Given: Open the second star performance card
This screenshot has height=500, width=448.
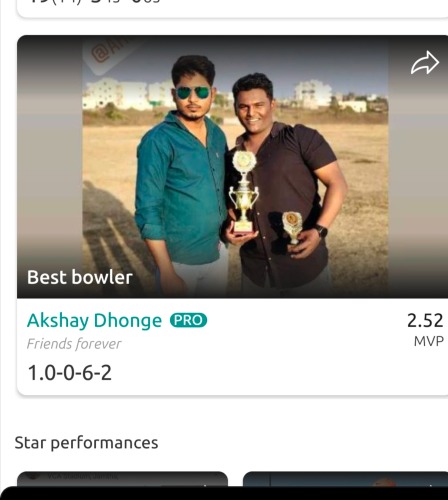Looking at the screenshot, I should pos(345,479).
